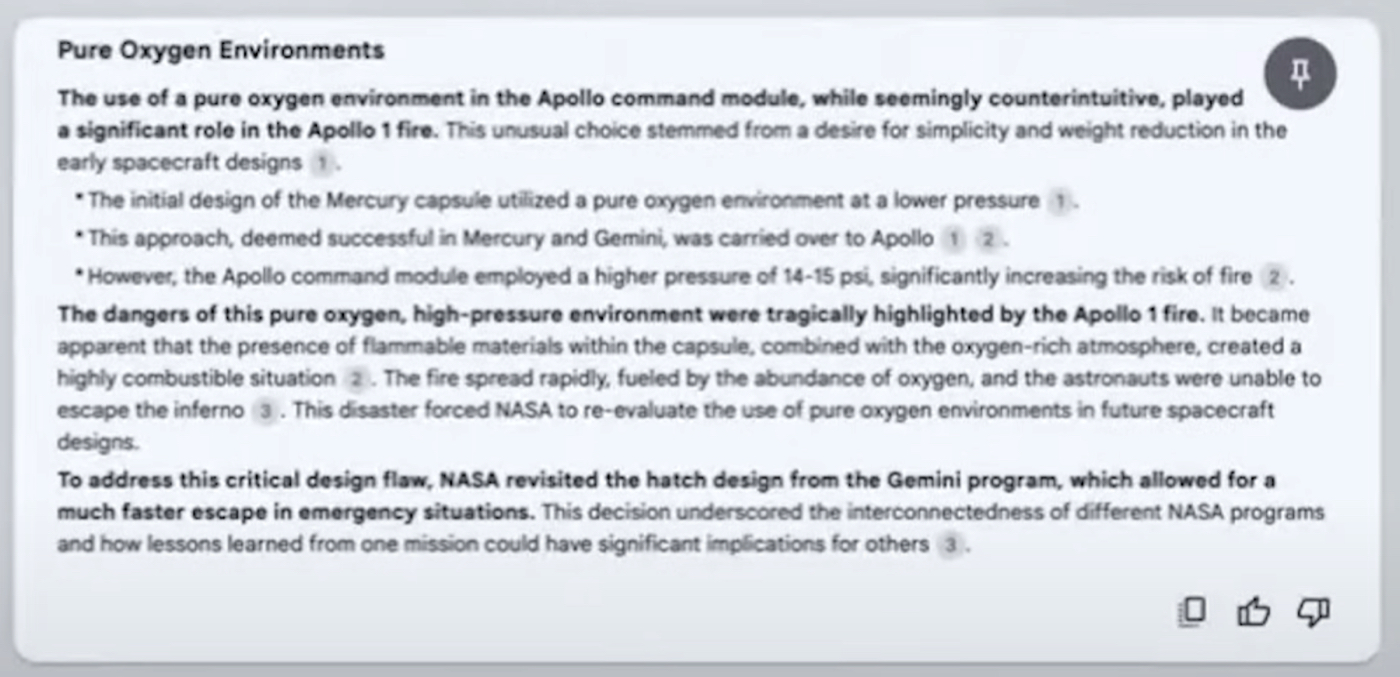
Task: Open citation 1 after 'early spacecraft designs'
Action: 321,162
